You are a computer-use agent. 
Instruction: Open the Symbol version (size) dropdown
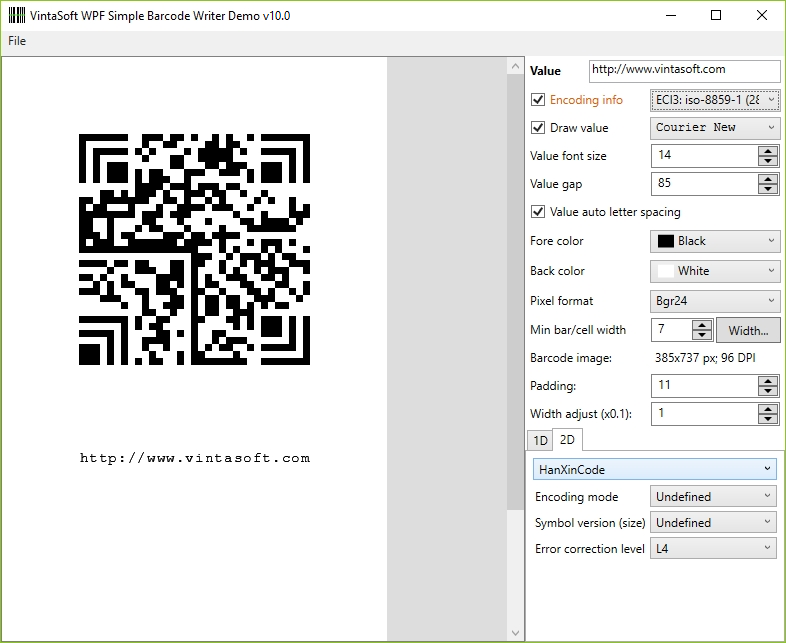tap(713, 523)
